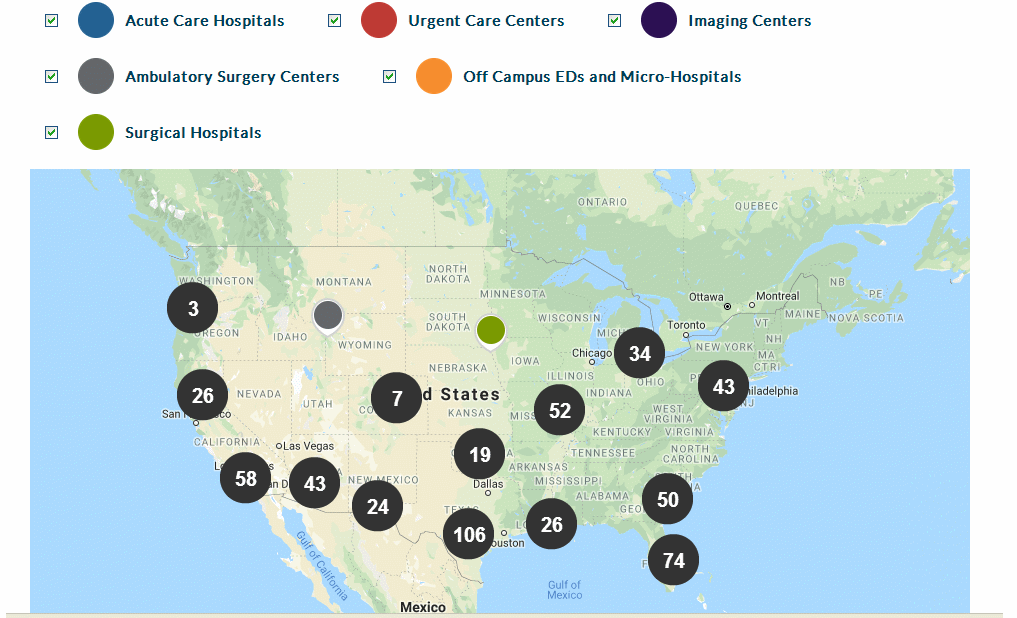Viewport: 1017px width, 618px height.
Task: Click the cluster marker labeled 19 near Oklahoma
Action: pyautogui.click(x=479, y=454)
